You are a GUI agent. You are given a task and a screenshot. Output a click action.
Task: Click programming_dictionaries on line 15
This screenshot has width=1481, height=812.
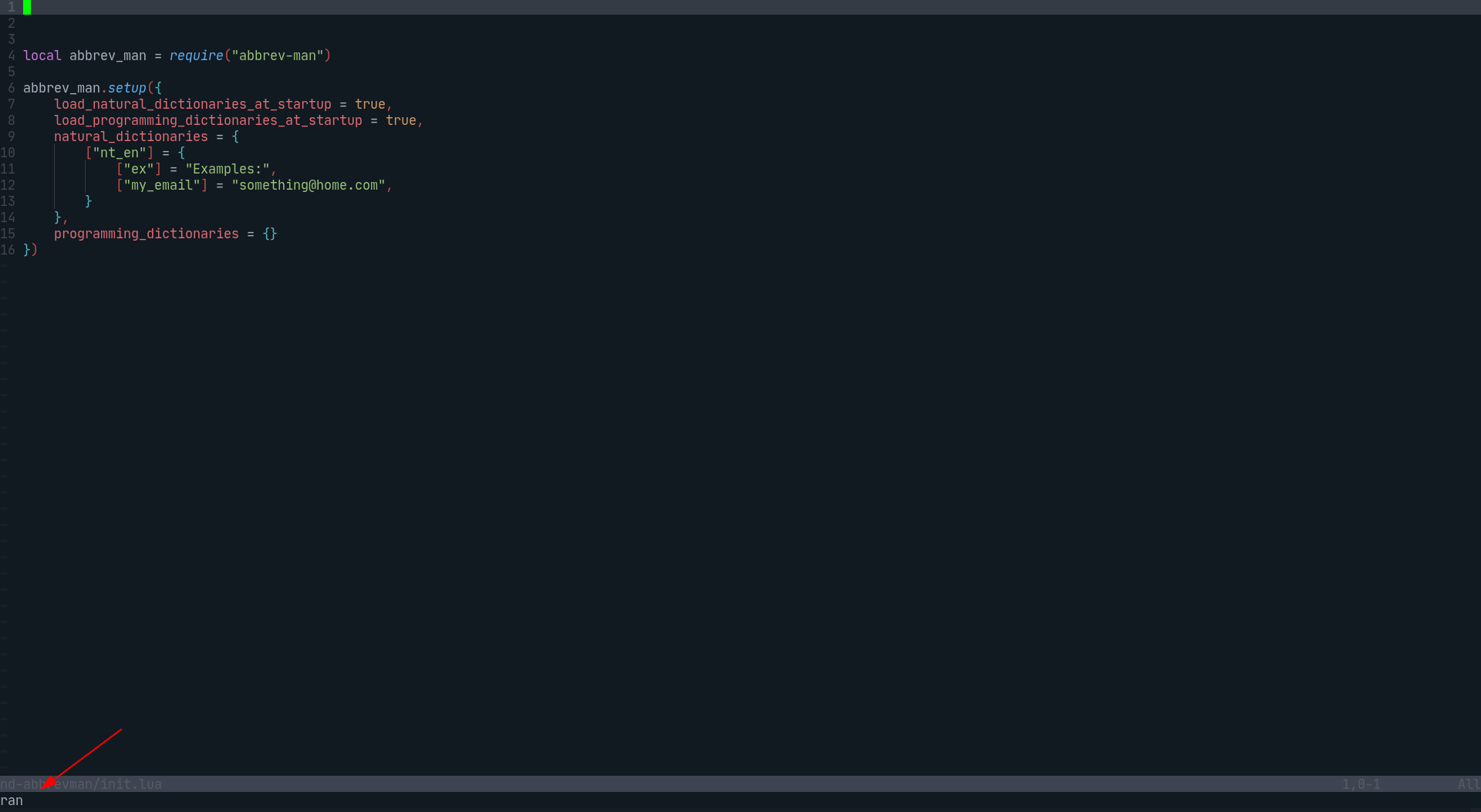(x=147, y=234)
